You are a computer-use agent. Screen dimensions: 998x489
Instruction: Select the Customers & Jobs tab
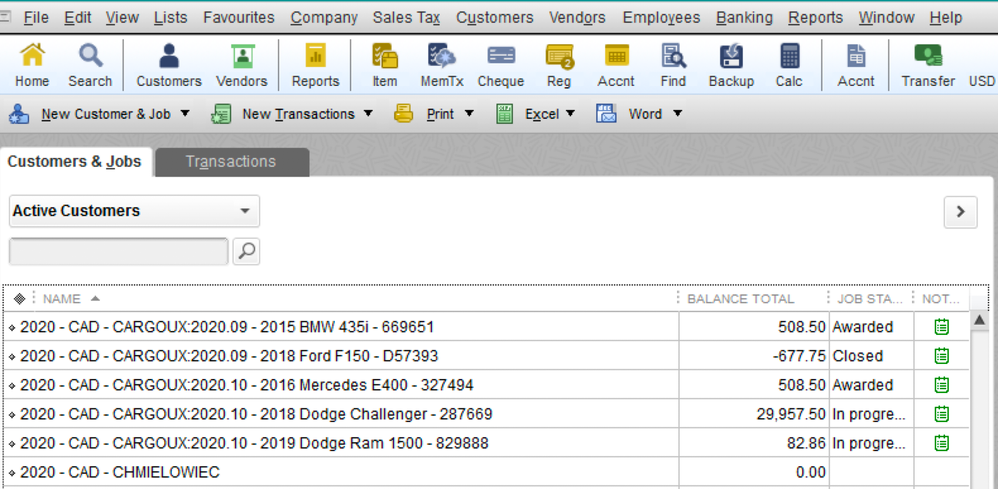tap(76, 162)
